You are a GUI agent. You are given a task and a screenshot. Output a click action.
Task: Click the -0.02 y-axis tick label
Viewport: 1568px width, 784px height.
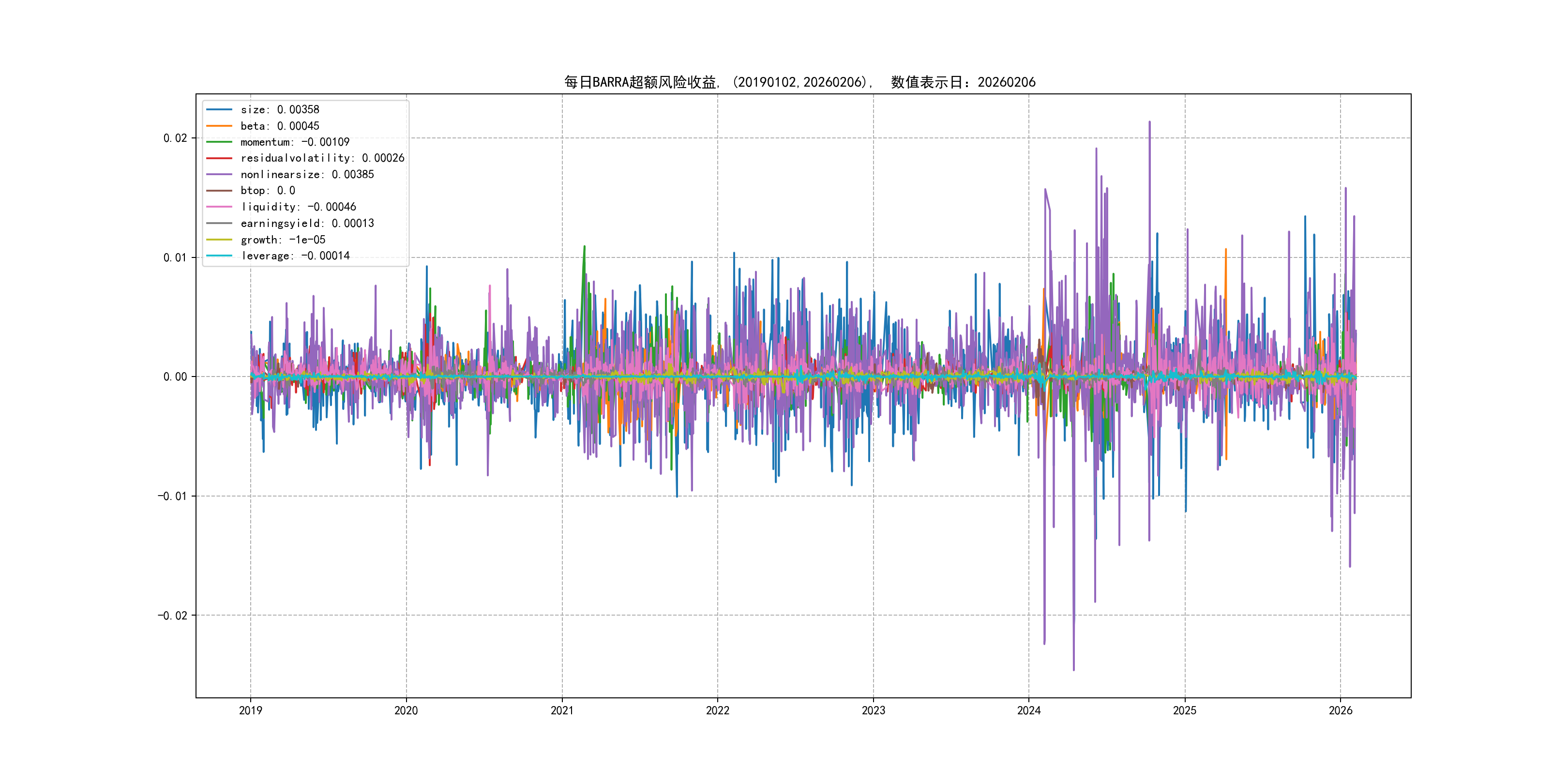click(x=172, y=616)
